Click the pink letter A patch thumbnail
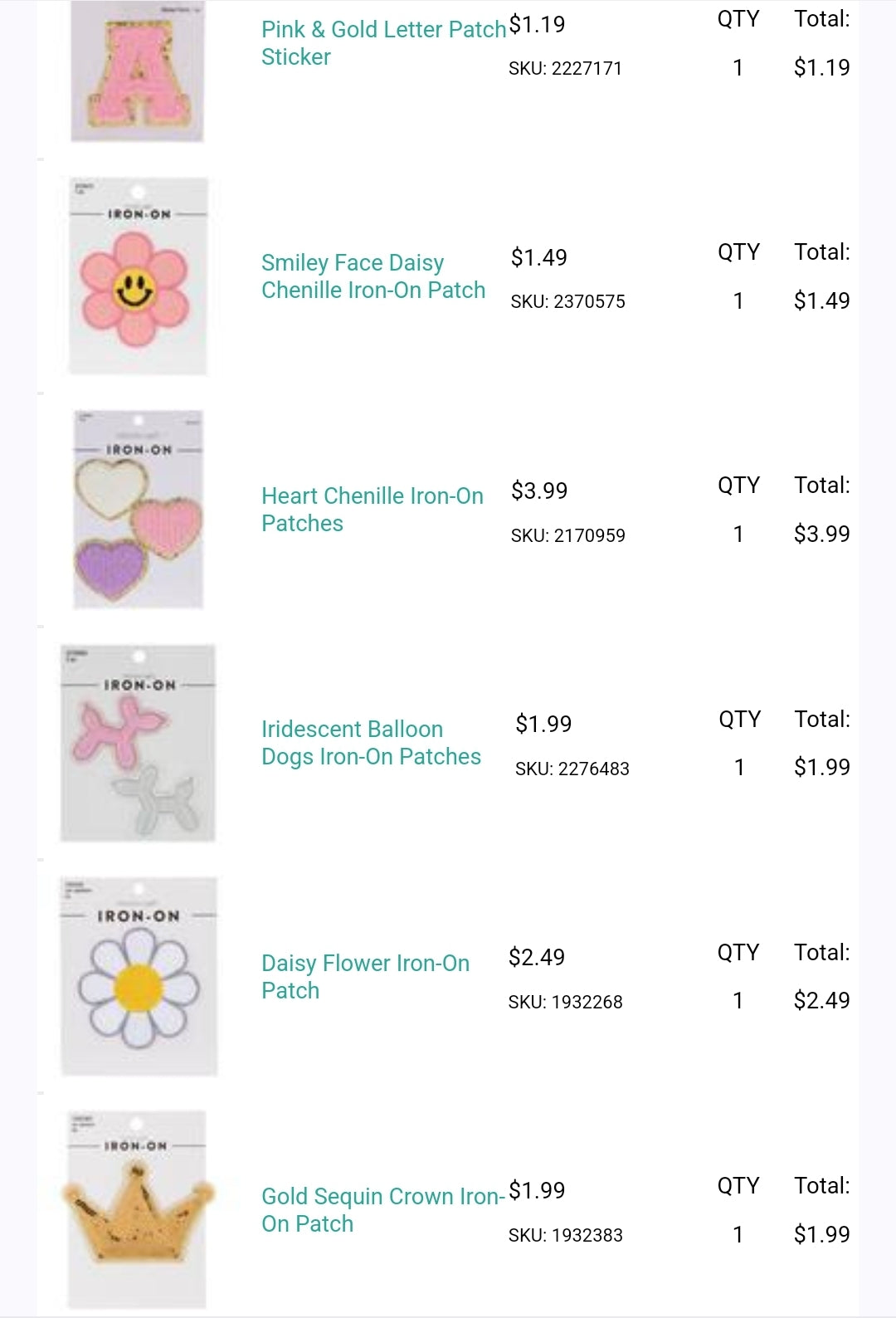 137,73
